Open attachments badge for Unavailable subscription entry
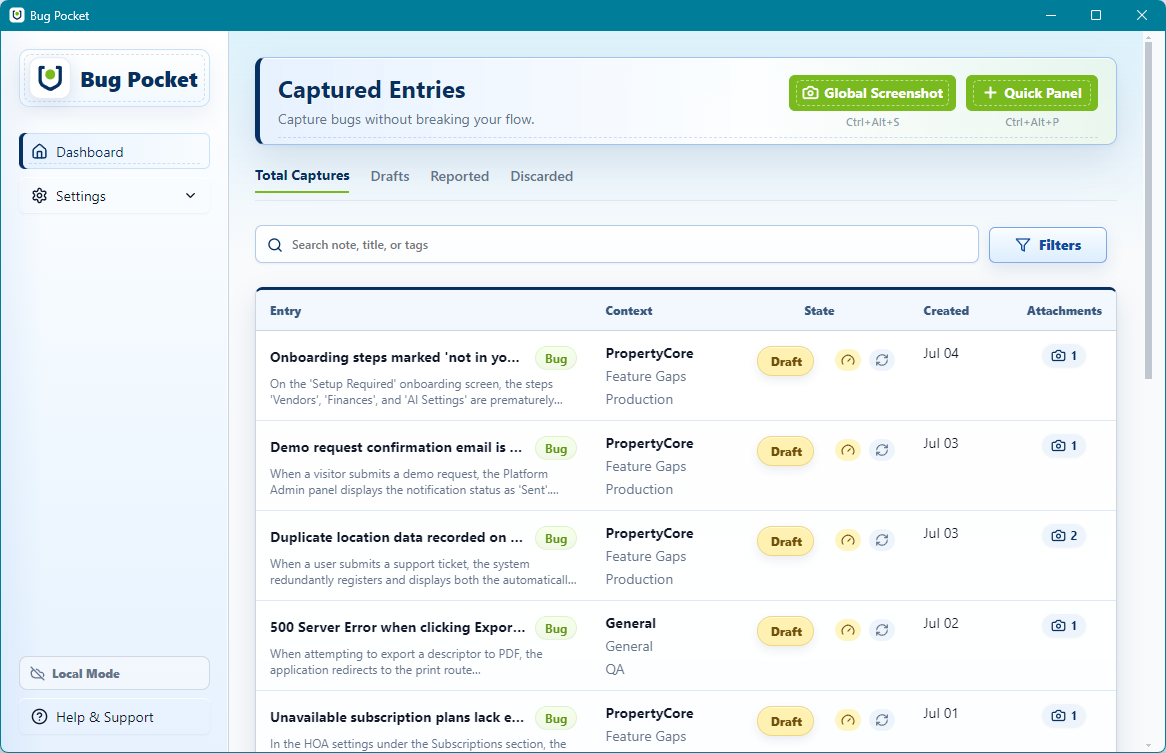Image resolution: width=1166 pixels, height=753 pixels. [x=1064, y=716]
